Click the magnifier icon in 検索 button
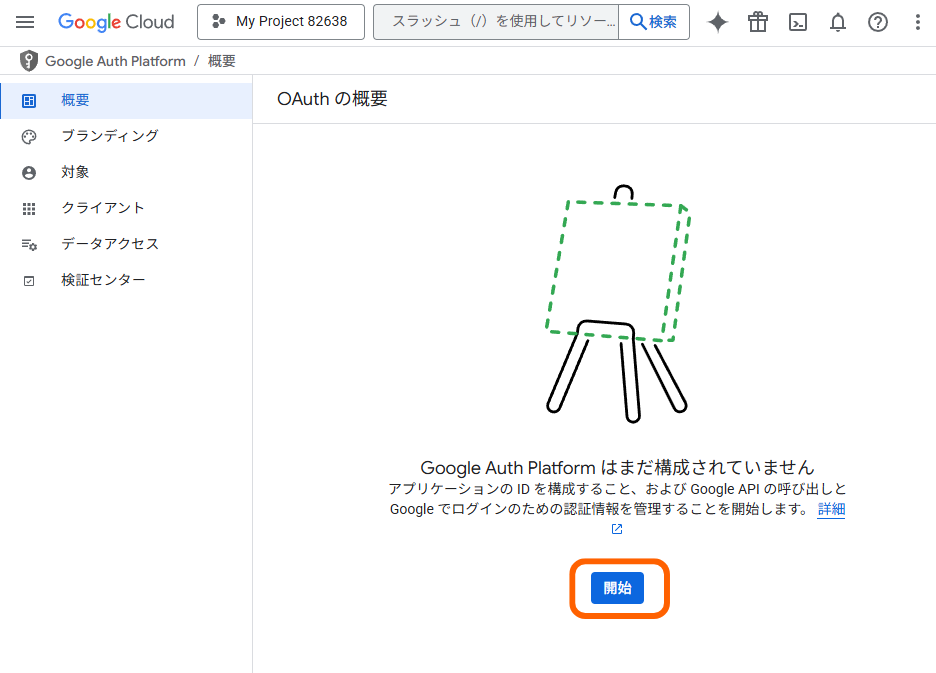Screen dimensions: 936x673 638,22
